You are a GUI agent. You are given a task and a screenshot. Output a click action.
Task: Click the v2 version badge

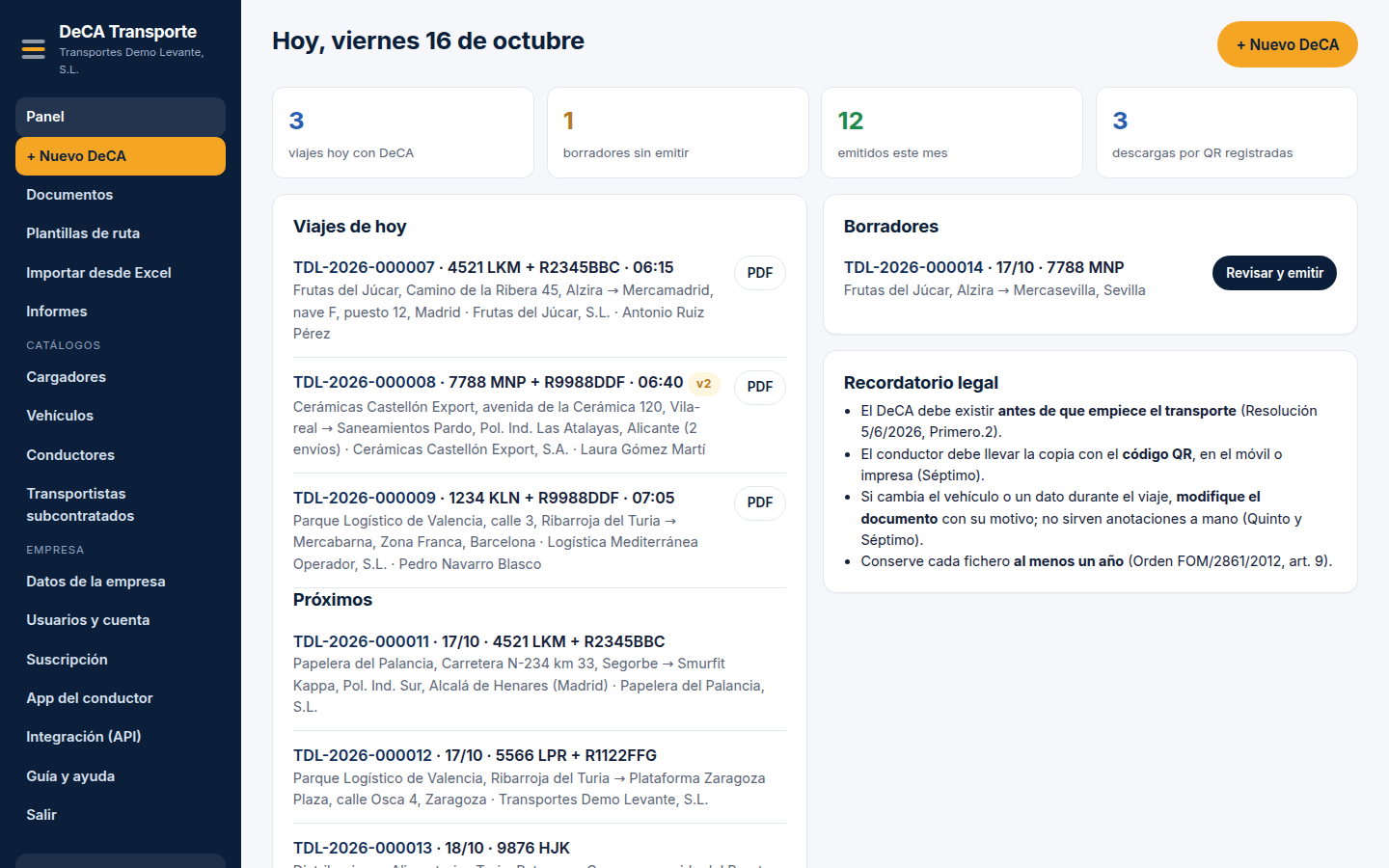coord(704,383)
